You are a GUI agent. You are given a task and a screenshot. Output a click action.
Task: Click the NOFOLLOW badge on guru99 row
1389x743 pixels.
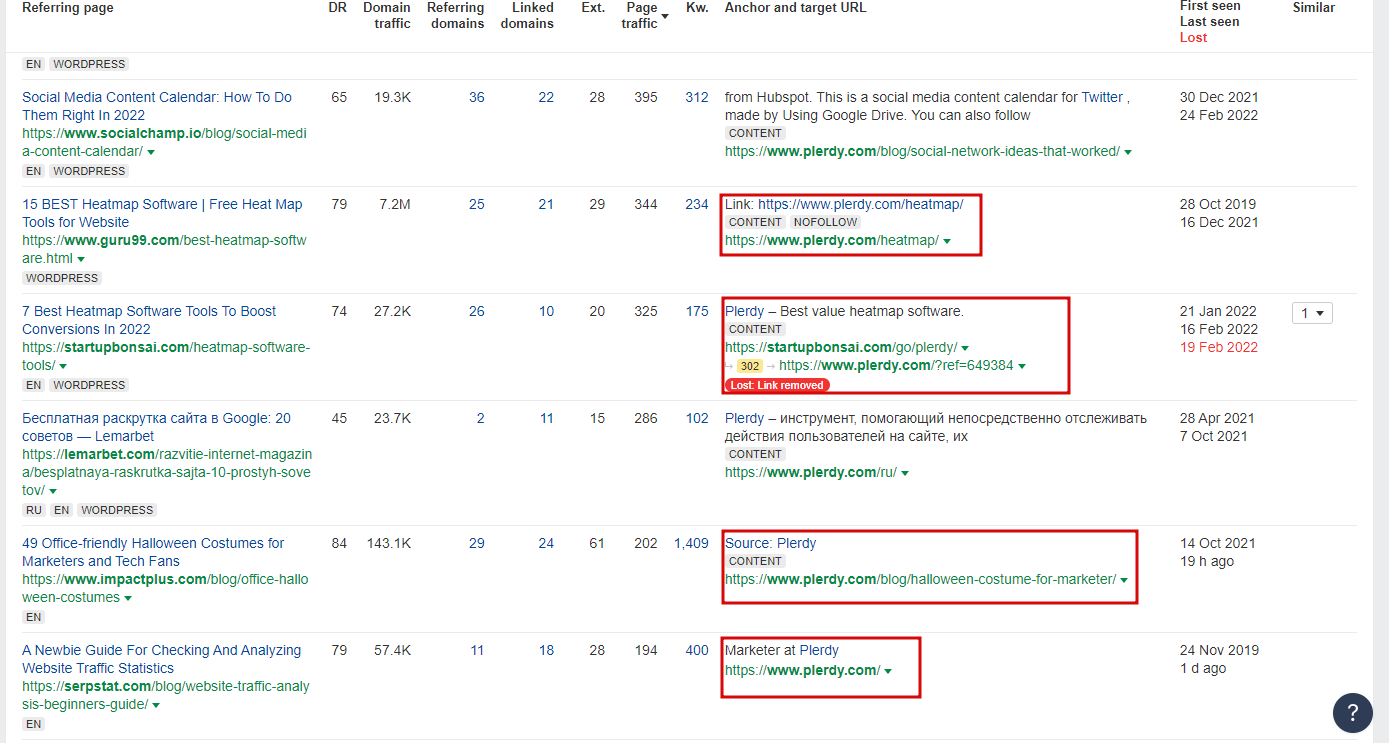tap(825, 222)
